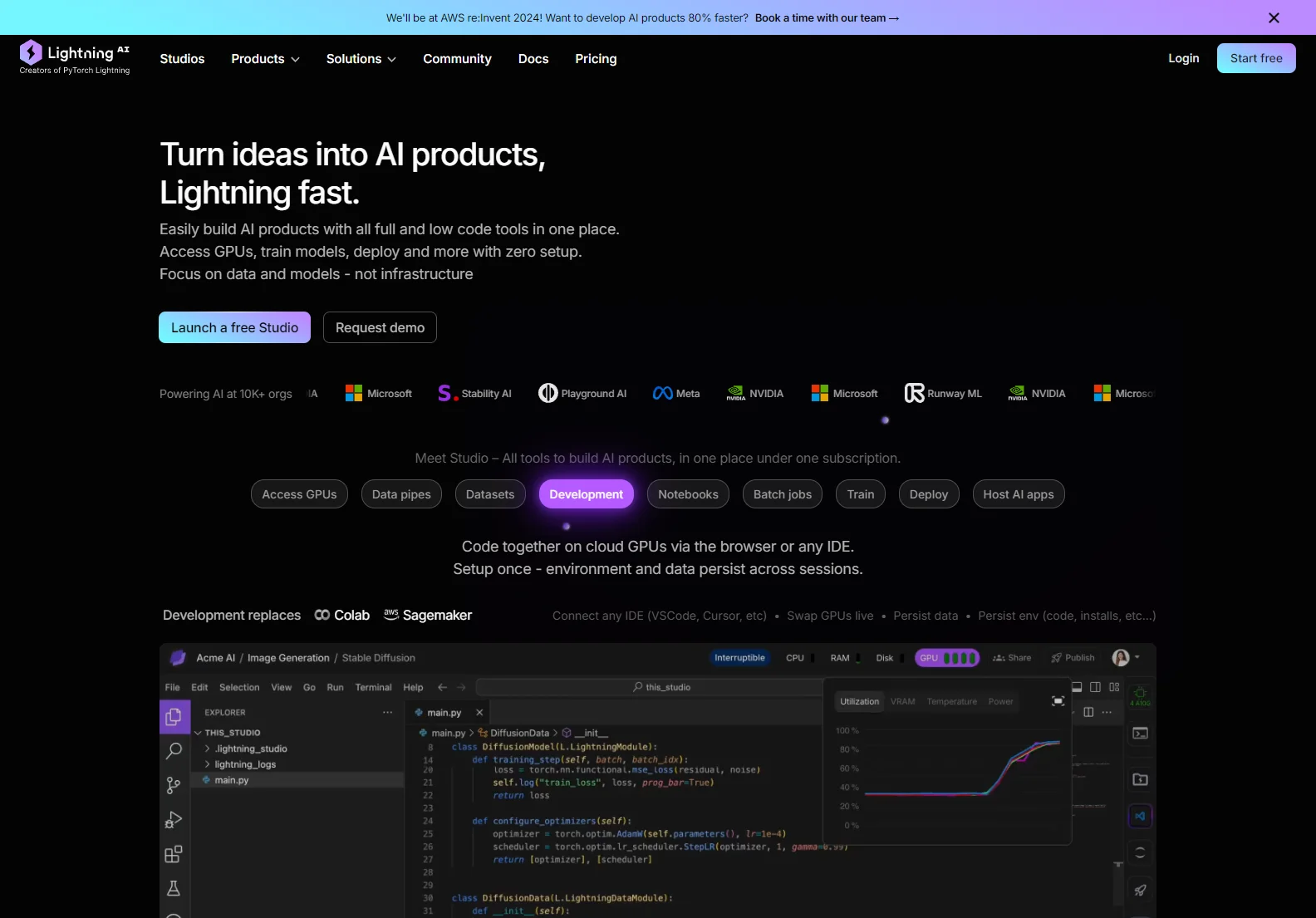Close the AWS re:Invent announcement banner
This screenshot has width=1316, height=918.
pyautogui.click(x=1274, y=17)
